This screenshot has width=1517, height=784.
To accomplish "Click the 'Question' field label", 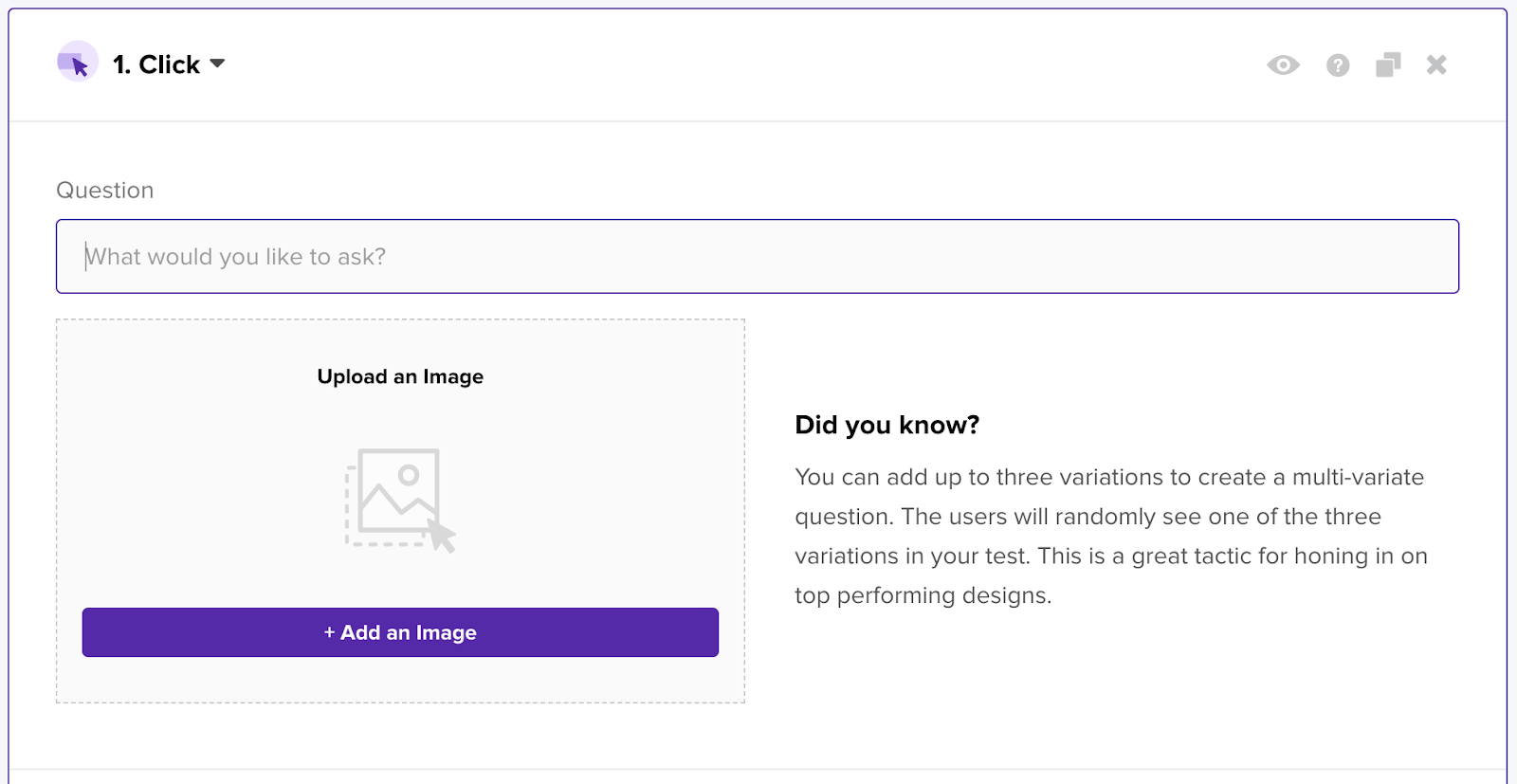I will [104, 190].
